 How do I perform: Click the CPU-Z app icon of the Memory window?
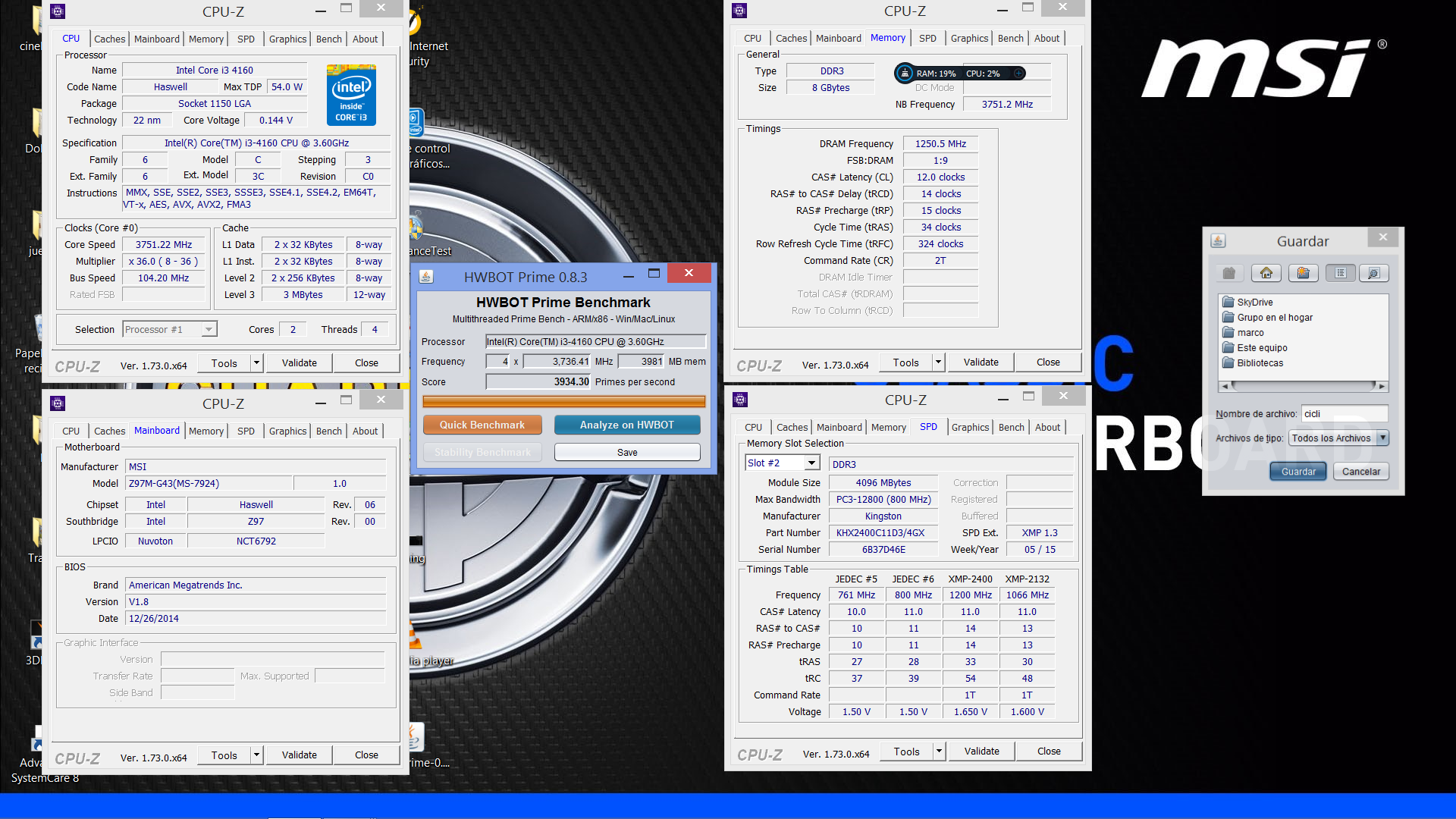pyautogui.click(x=739, y=11)
